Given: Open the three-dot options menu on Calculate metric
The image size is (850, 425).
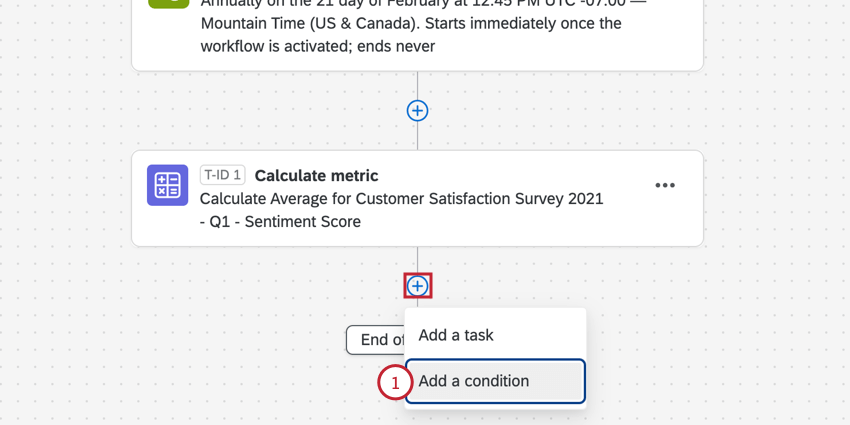Looking at the screenshot, I should tap(665, 186).
